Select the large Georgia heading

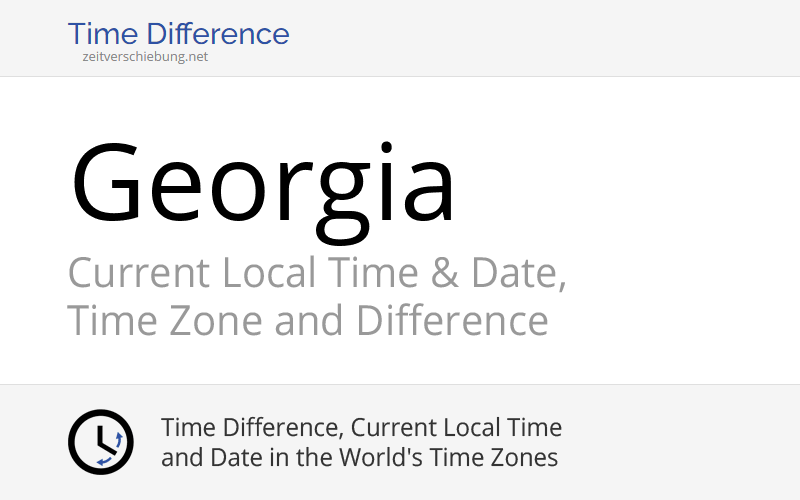tap(263, 185)
